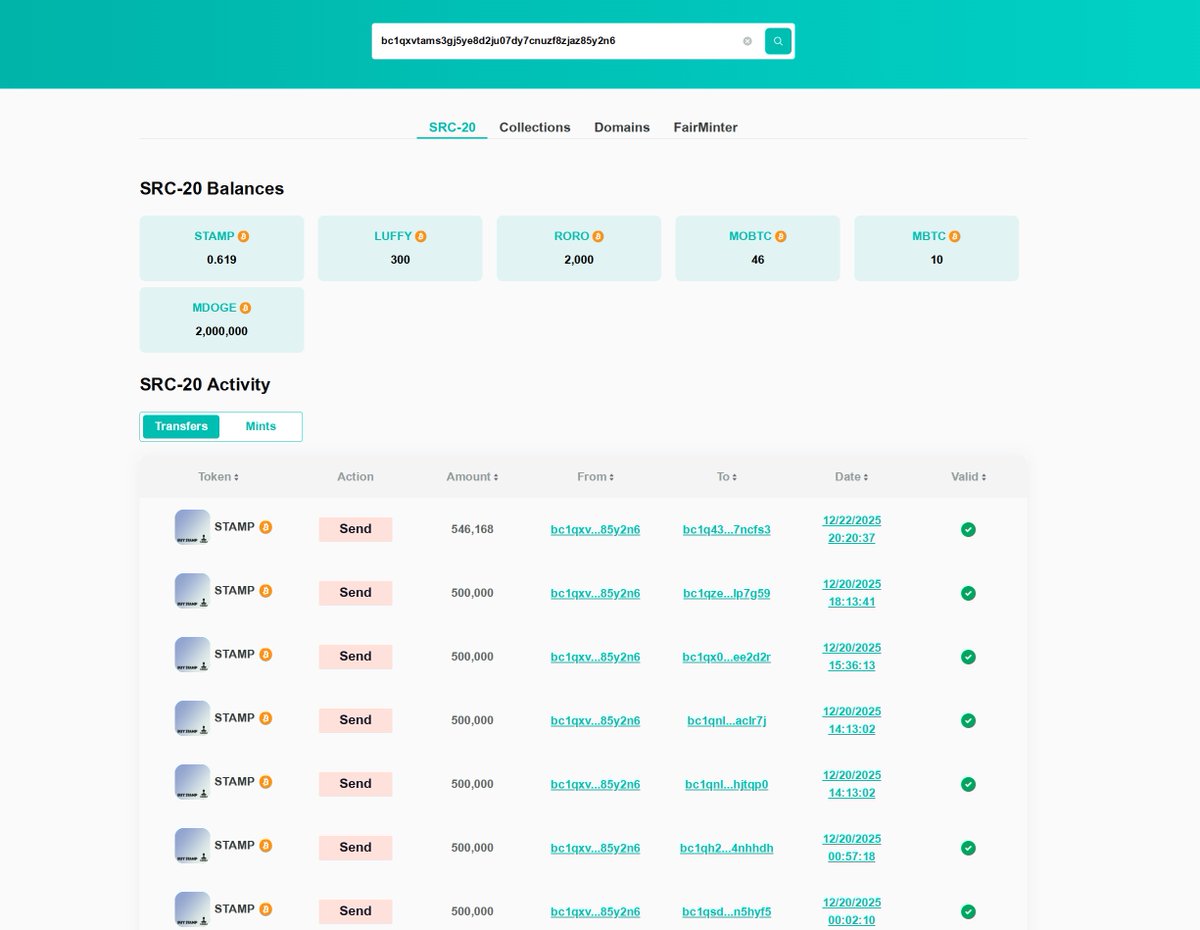Open the LUFFY balance card
Viewport: 1200px width, 930px height.
click(x=400, y=248)
